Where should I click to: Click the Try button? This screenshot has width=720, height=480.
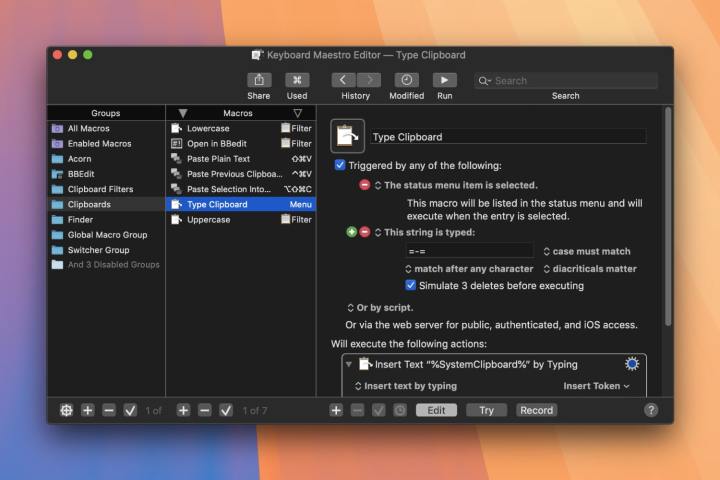click(486, 410)
